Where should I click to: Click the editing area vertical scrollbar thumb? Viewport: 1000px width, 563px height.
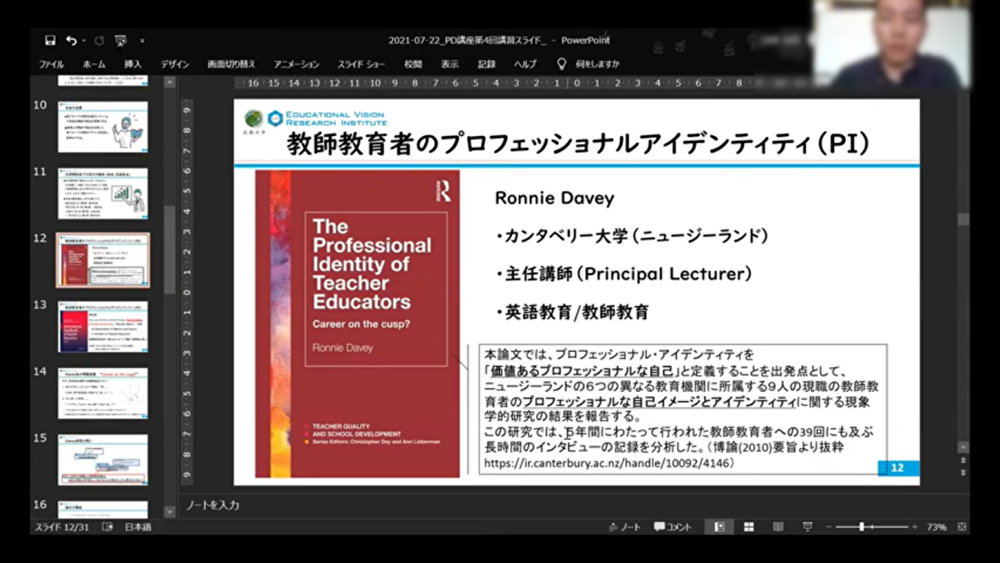[x=963, y=219]
